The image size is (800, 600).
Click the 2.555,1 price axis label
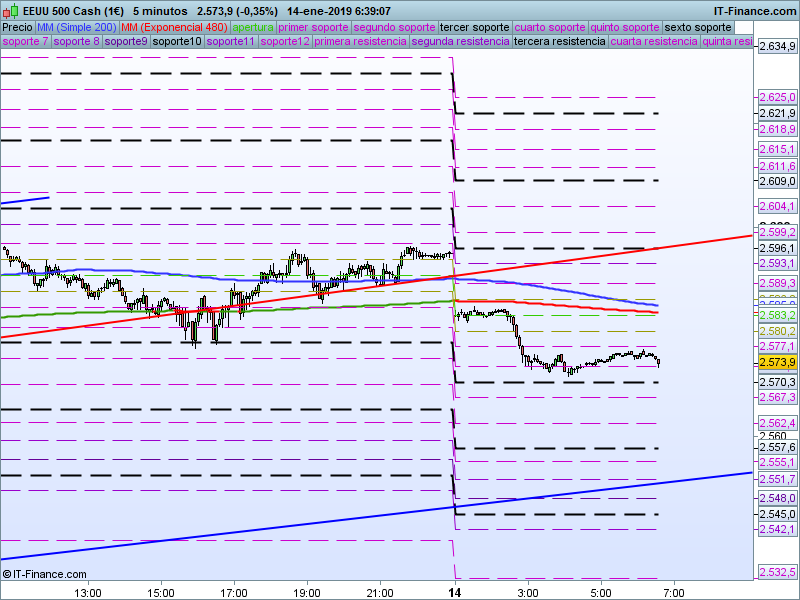pyautogui.click(x=777, y=462)
